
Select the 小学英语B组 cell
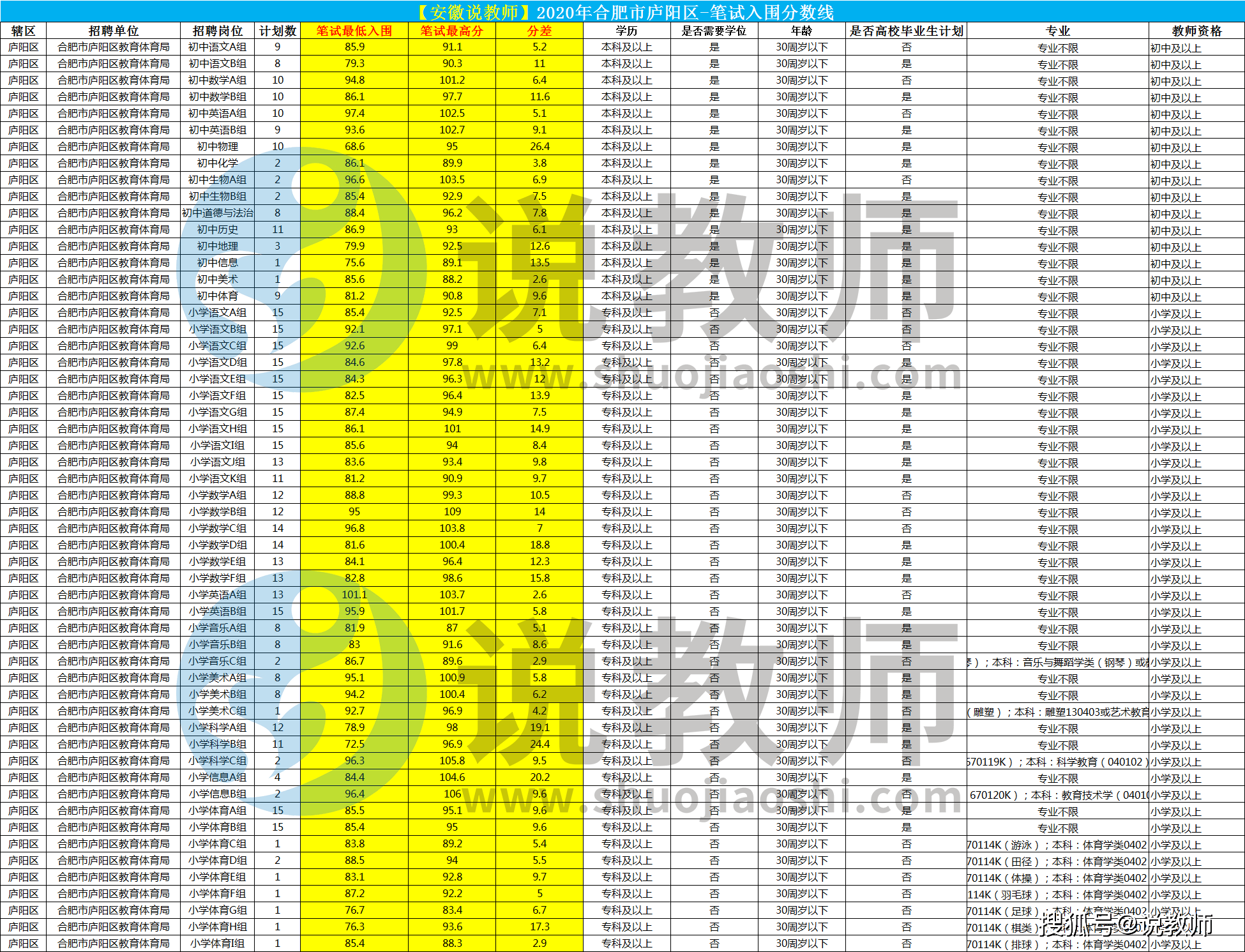coord(217,611)
